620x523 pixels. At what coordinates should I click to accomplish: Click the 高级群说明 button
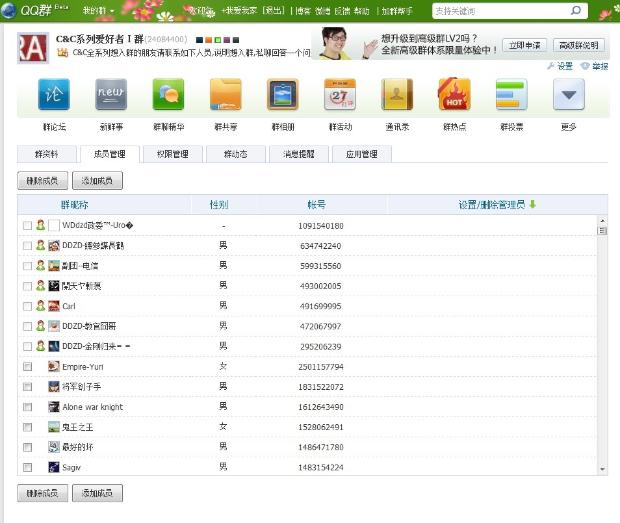point(578,45)
